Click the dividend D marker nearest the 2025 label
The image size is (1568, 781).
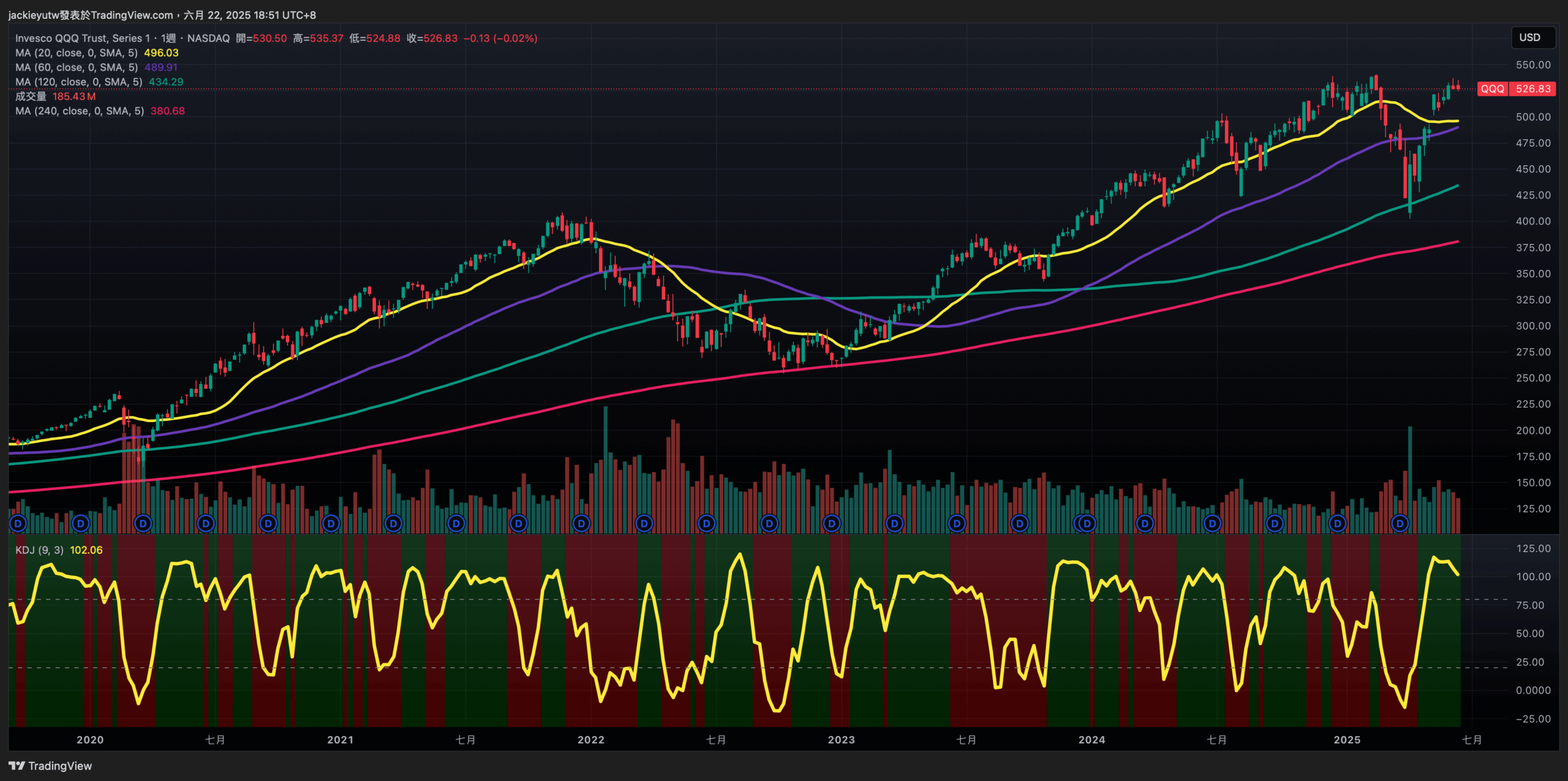[1337, 524]
